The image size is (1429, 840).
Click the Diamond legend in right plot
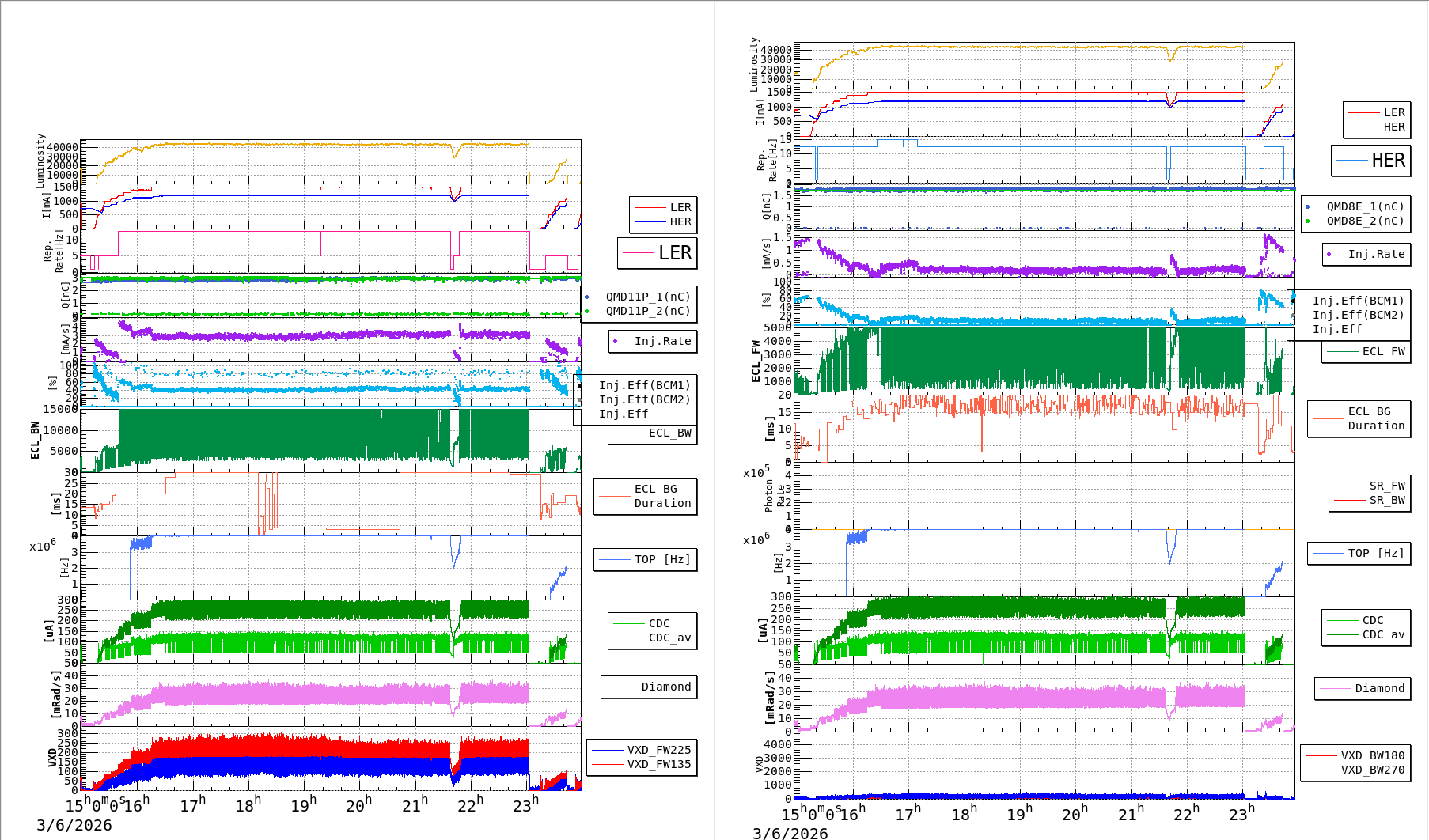pos(1363,688)
